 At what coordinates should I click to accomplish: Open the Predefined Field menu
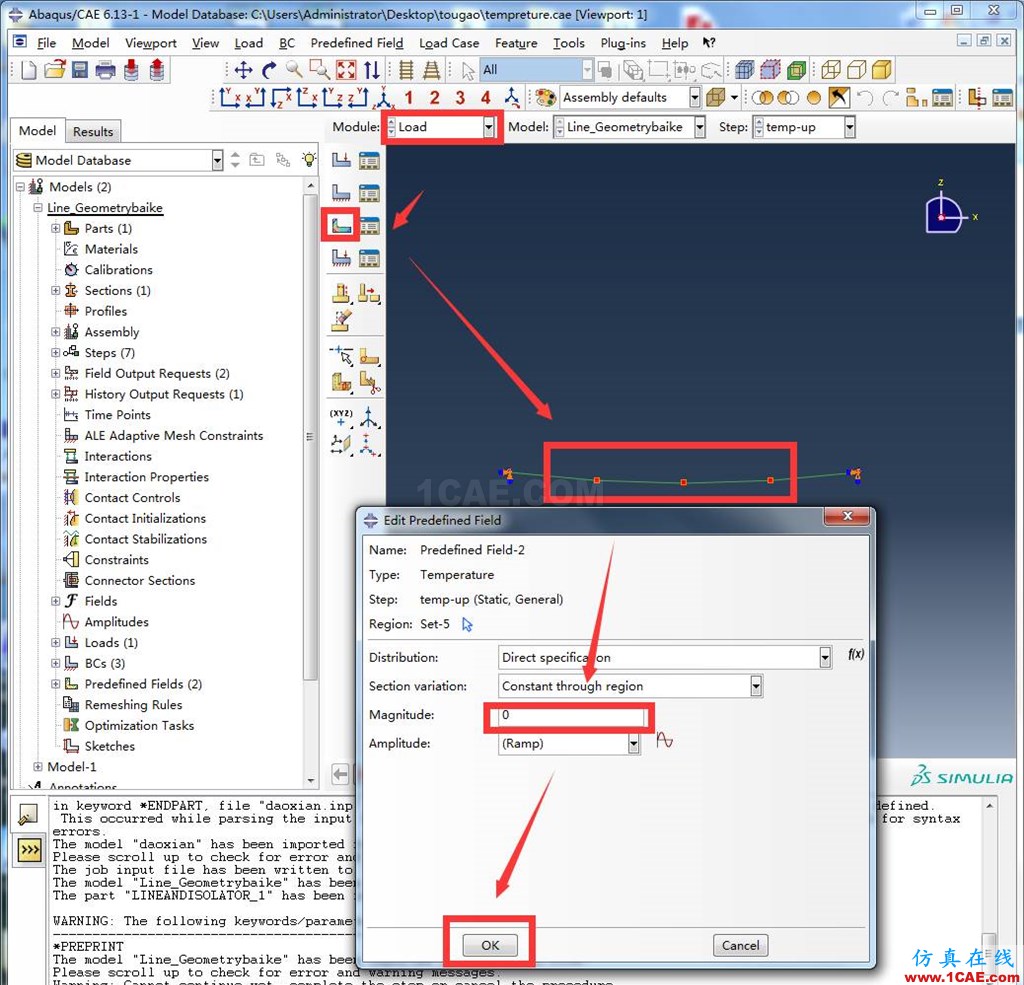click(x=357, y=43)
